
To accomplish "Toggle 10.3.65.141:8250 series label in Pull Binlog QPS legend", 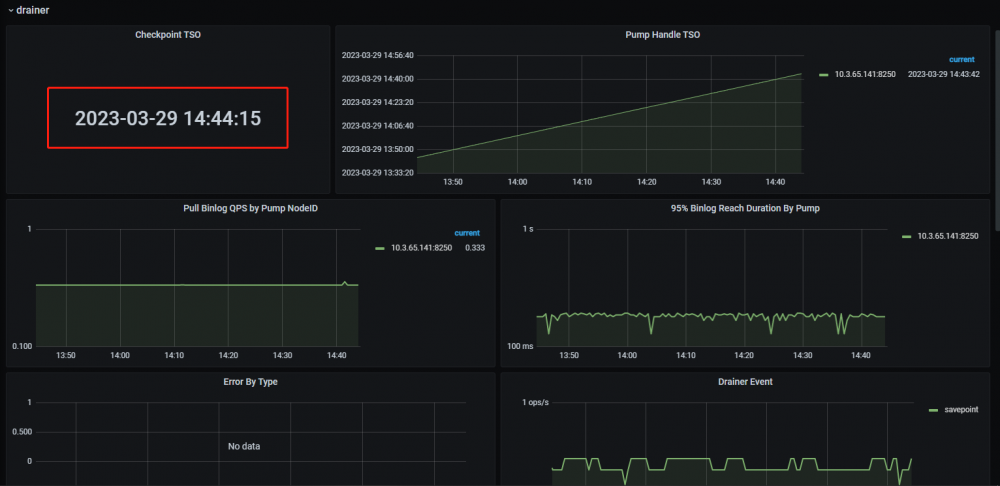I will [421, 248].
